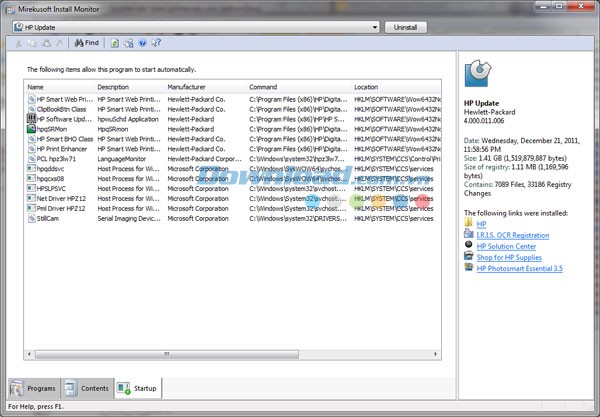The width and height of the screenshot is (600, 417).
Task: Click the Refresh toolbar icon
Action: click(114, 43)
